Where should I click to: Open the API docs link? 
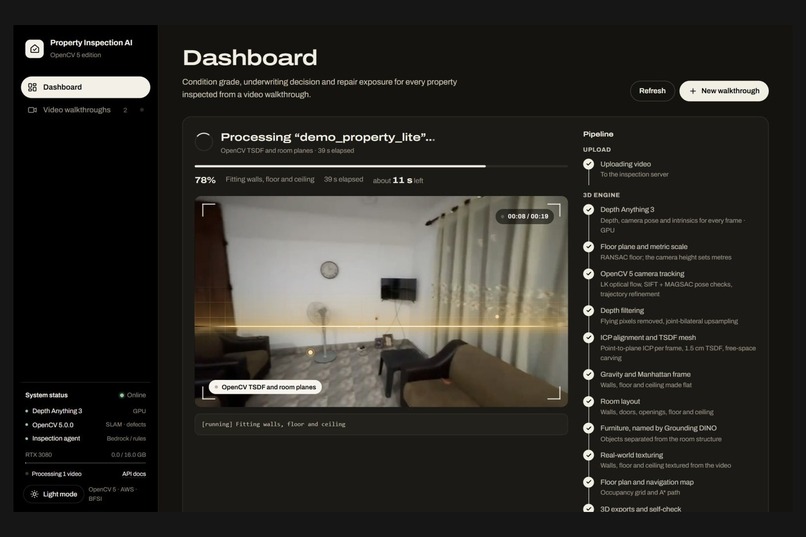(x=134, y=474)
